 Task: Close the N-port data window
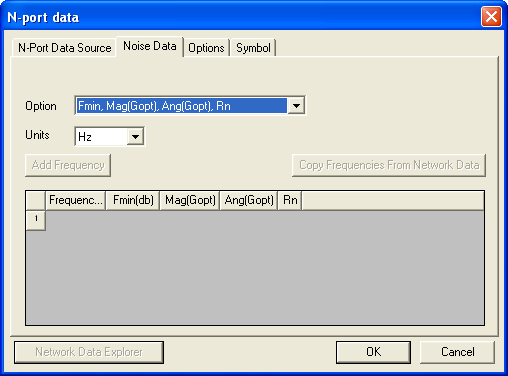[x=491, y=17]
